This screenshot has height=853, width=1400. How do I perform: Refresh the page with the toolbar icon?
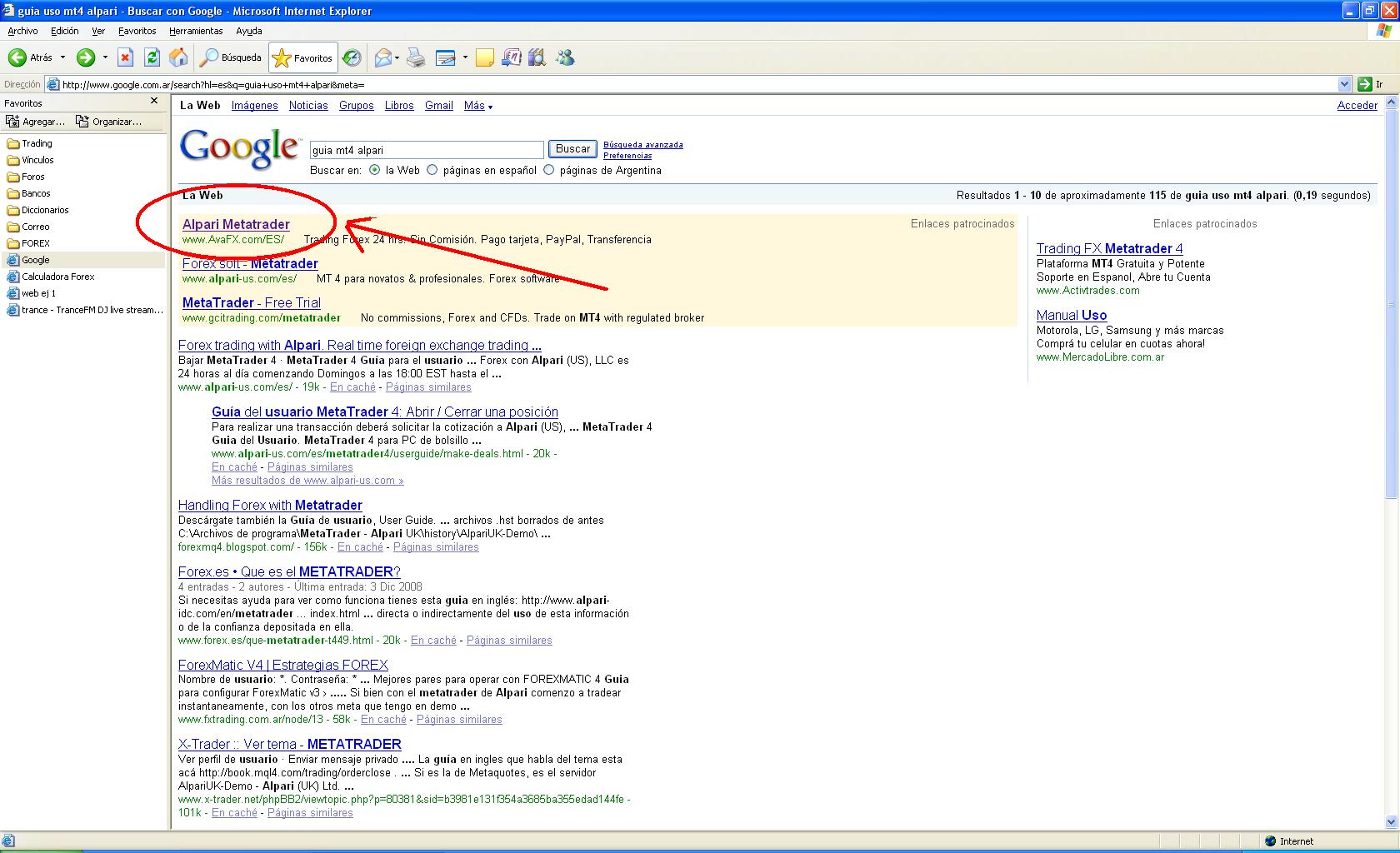(x=152, y=57)
